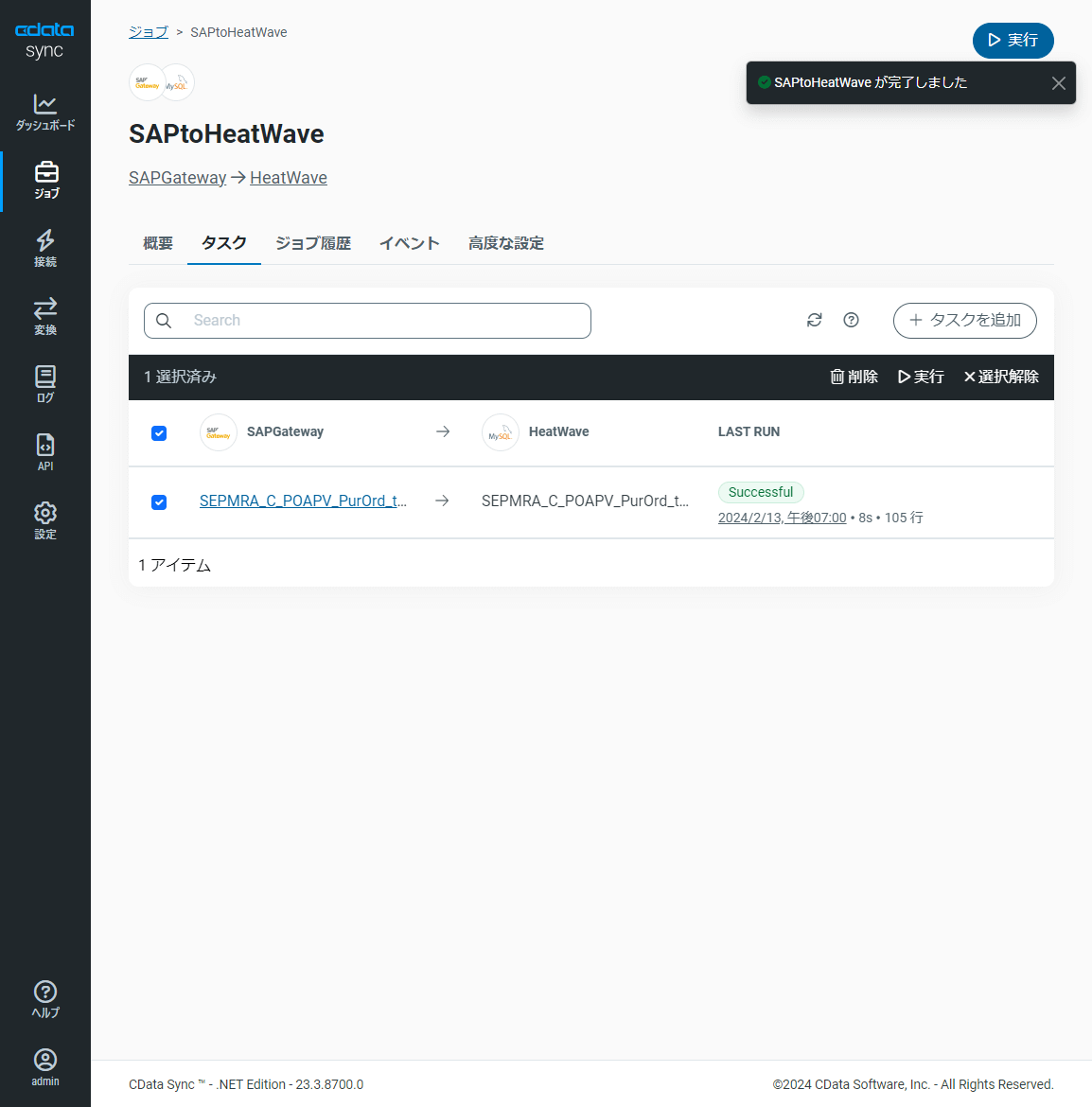Click the SAPtoHeatWave が完了しました notification message
Screen dimensions: 1092x1107
coord(871,82)
